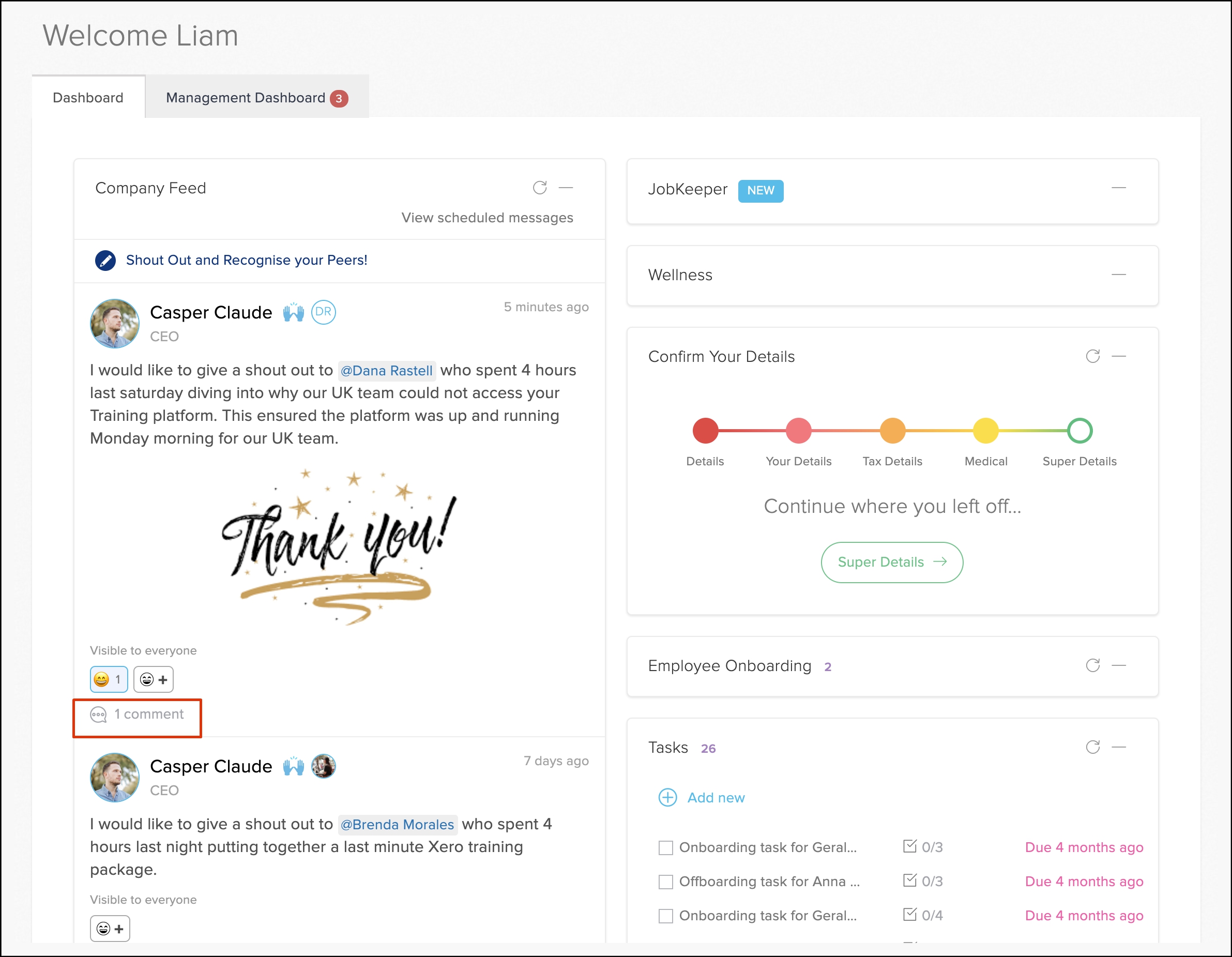Viewport: 1232px width, 957px height.
Task: Click the Super Details continue button
Action: pyautogui.click(x=891, y=562)
